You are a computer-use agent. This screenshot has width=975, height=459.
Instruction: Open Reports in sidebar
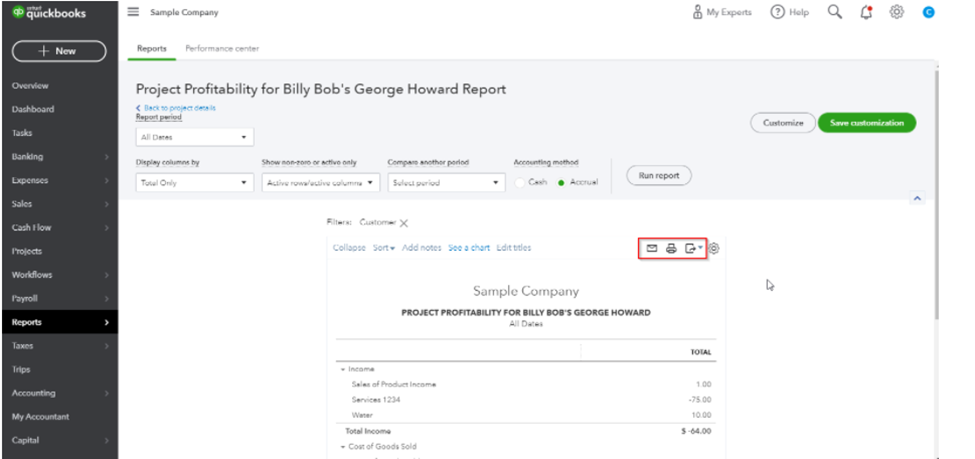coord(59,322)
